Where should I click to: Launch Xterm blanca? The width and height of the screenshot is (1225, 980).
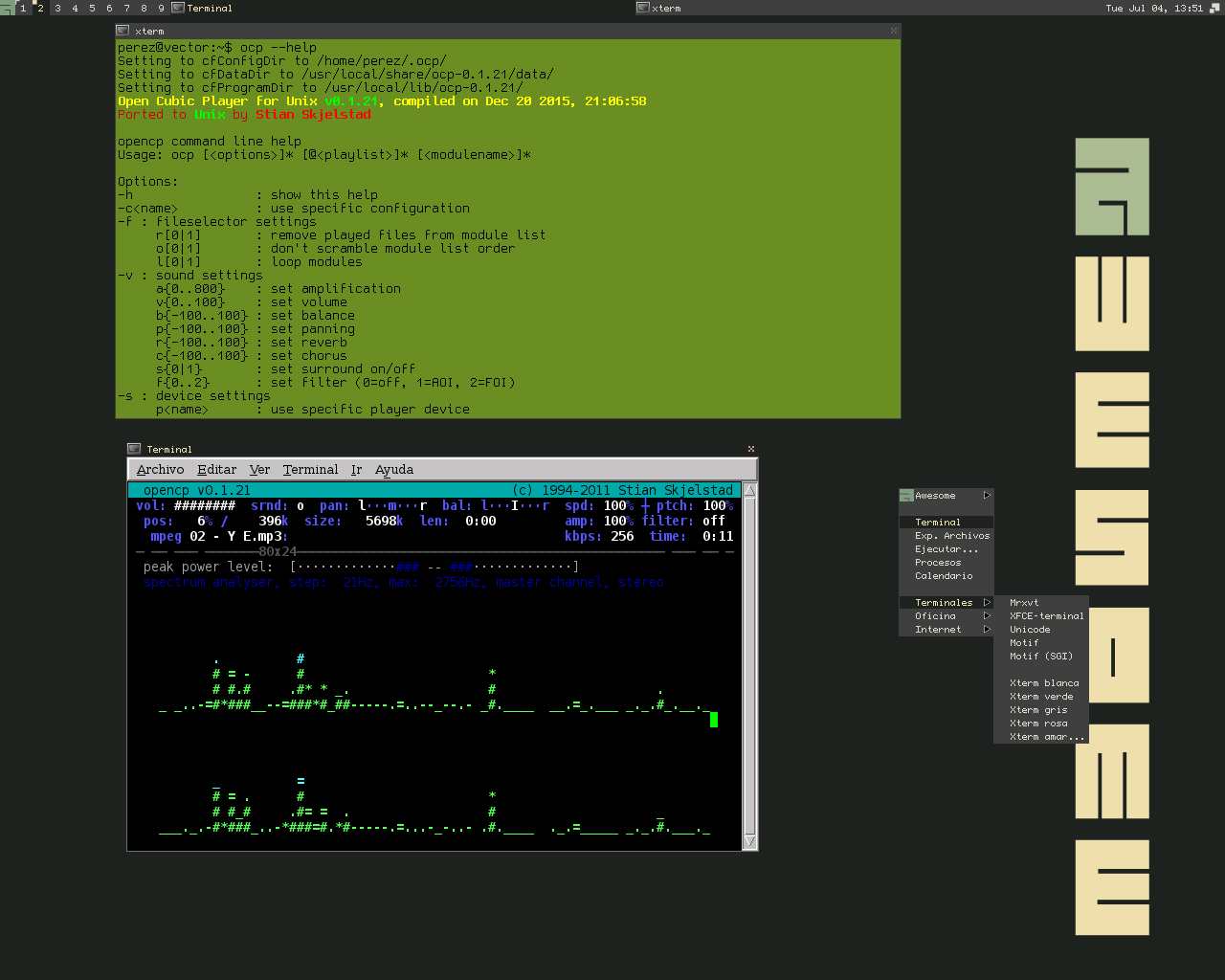point(1041,683)
